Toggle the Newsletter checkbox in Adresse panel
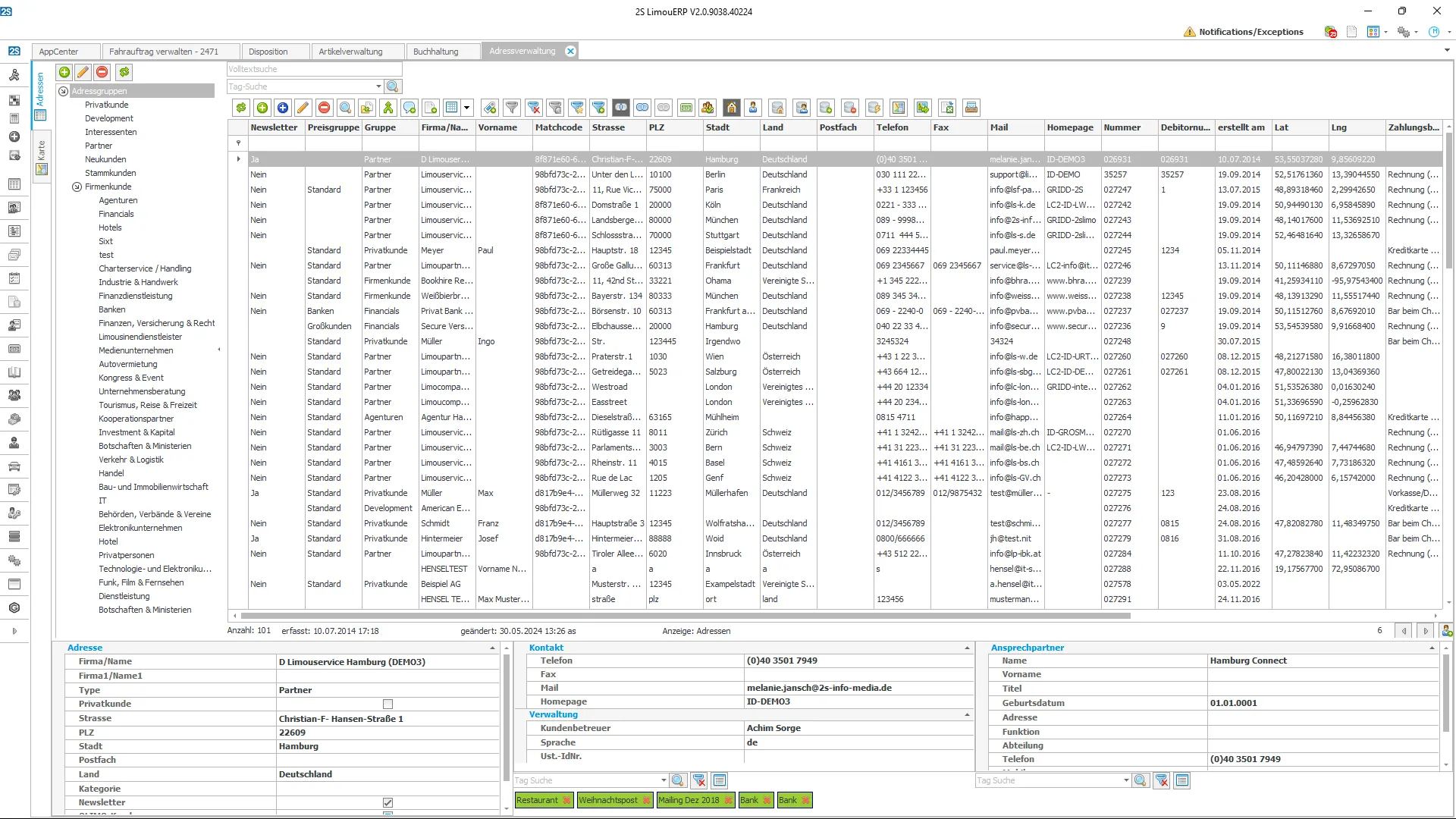 click(x=388, y=803)
